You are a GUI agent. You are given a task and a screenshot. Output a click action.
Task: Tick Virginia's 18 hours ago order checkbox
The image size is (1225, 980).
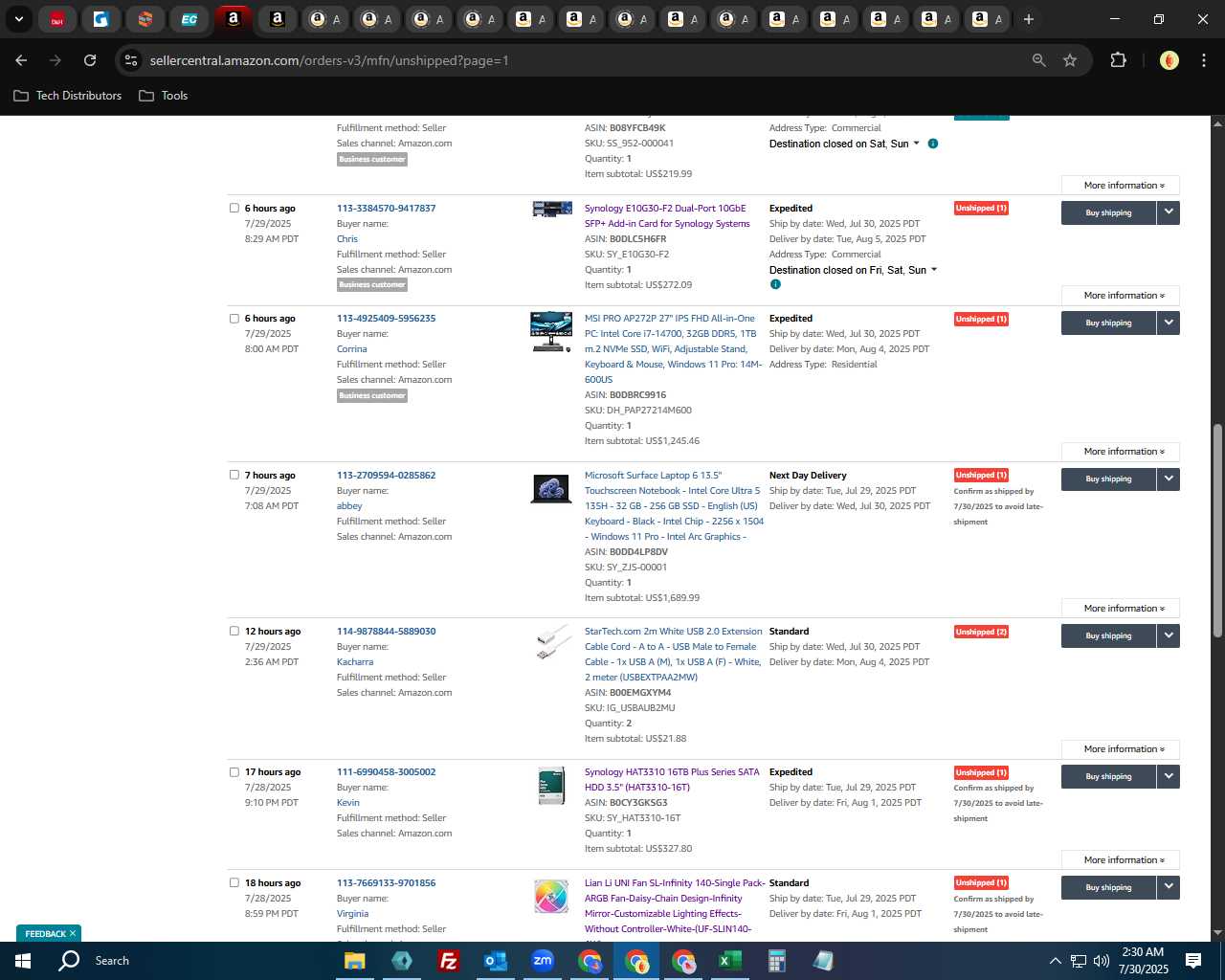[234, 882]
